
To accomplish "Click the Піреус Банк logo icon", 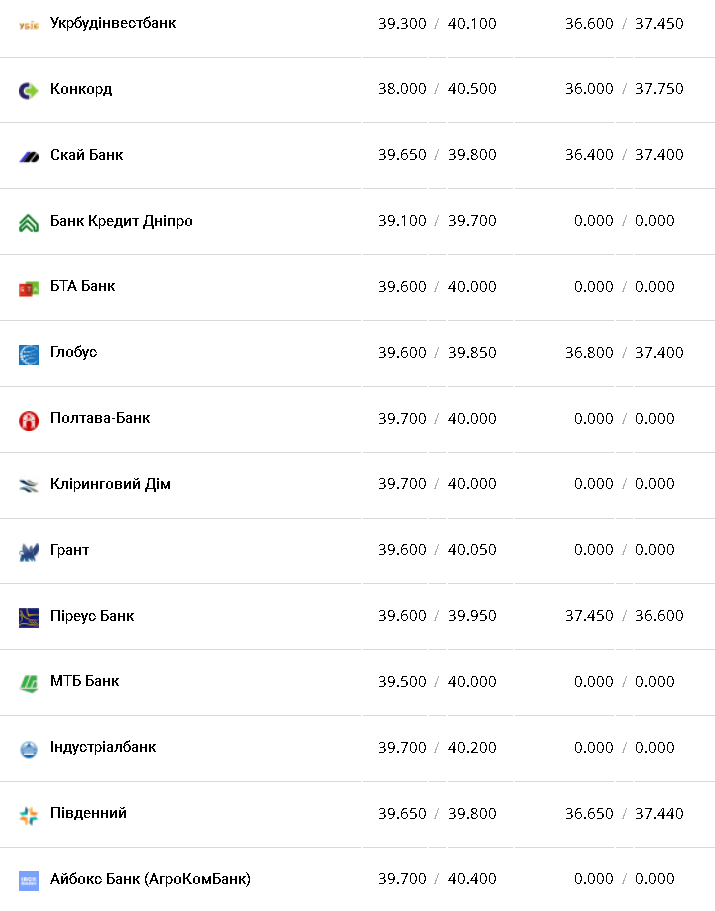I will click(29, 617).
